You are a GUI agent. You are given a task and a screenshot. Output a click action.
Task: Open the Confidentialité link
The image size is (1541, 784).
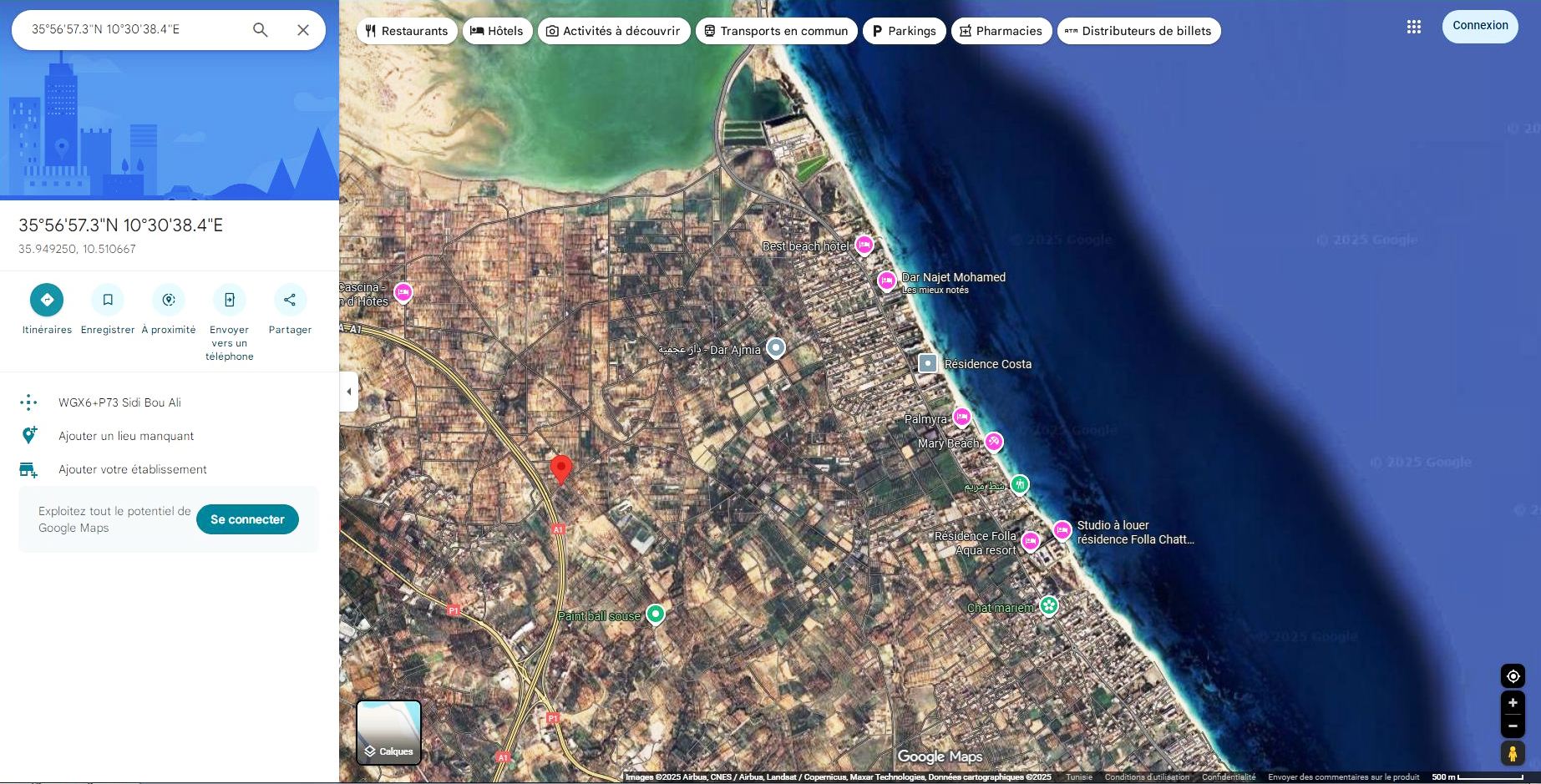coord(1228,776)
